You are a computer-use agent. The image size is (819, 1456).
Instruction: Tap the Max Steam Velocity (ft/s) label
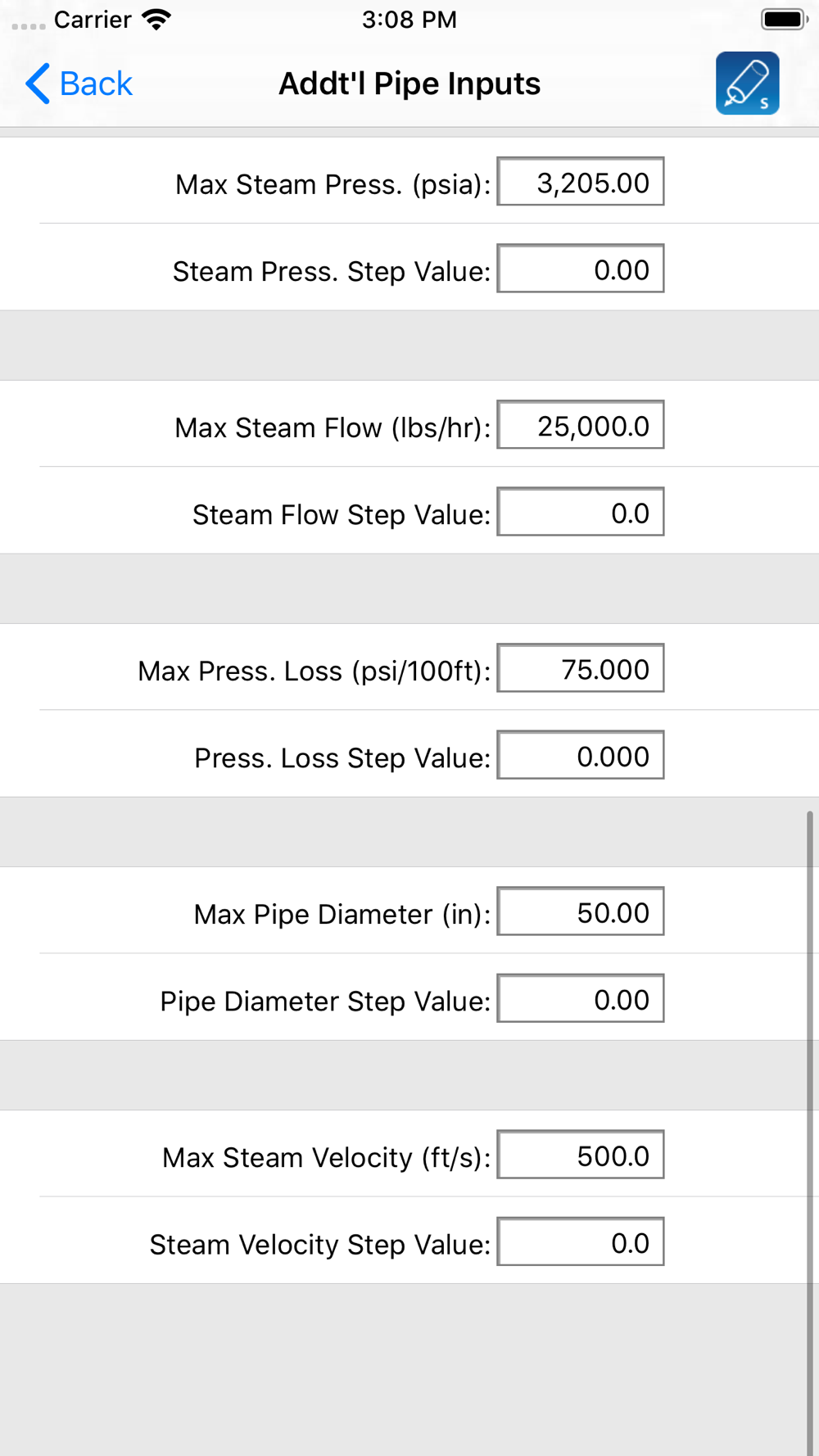pos(326,1157)
